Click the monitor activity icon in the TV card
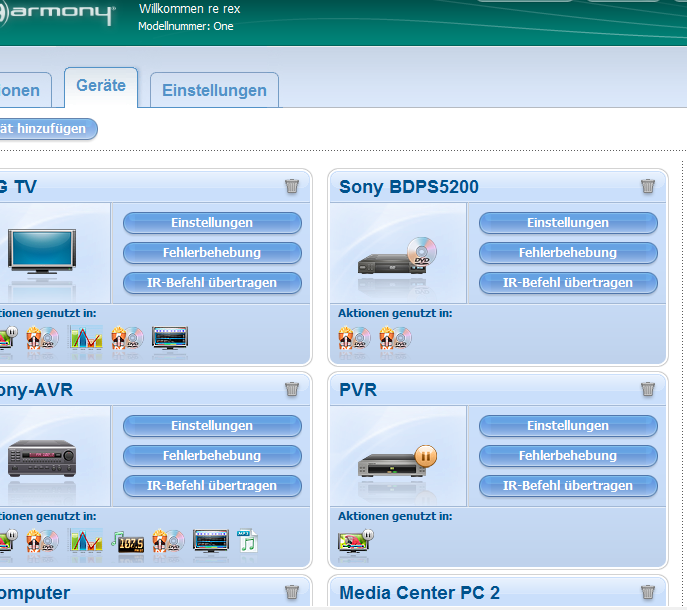Image resolution: width=687 pixels, height=611 pixels. click(x=170, y=338)
